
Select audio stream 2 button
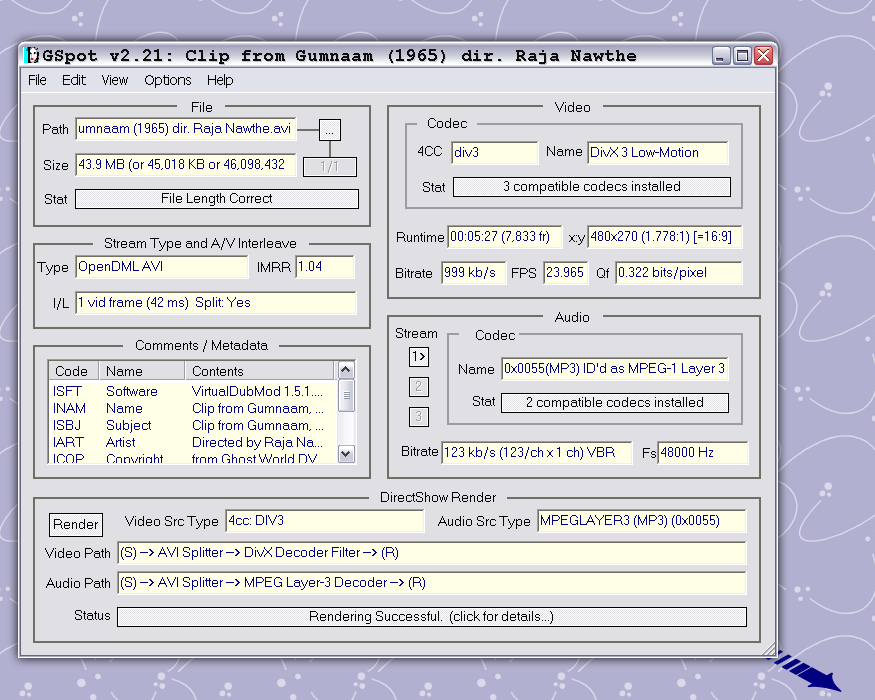click(x=419, y=386)
